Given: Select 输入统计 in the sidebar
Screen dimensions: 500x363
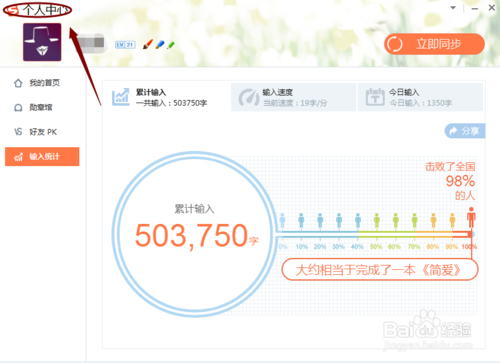Looking at the screenshot, I should (x=42, y=157).
